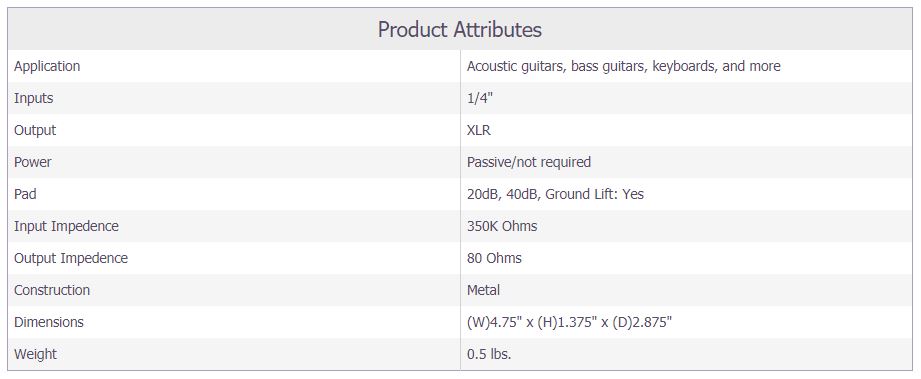Select the Power row label
This screenshot has width=921, height=379.
click(x=33, y=162)
